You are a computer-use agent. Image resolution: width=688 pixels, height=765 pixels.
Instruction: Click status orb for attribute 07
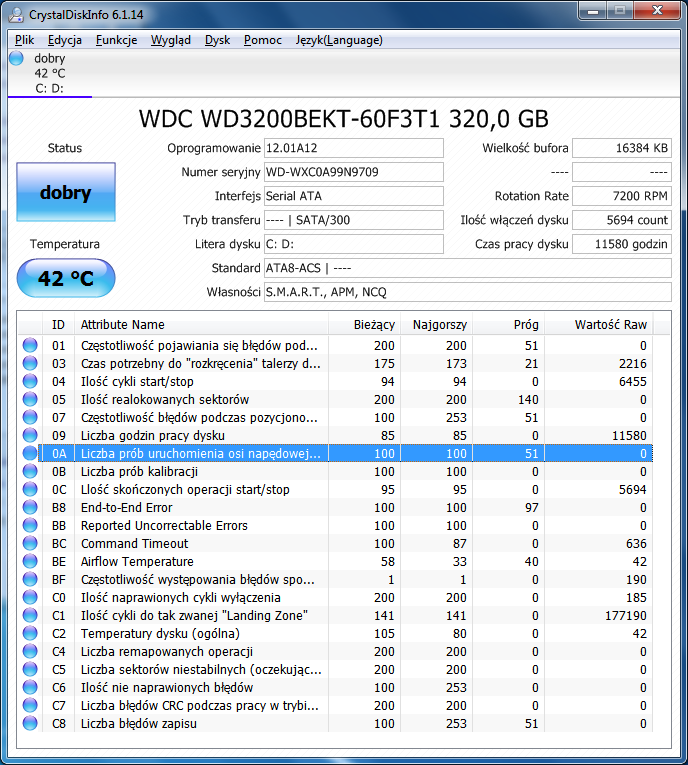coord(30,417)
